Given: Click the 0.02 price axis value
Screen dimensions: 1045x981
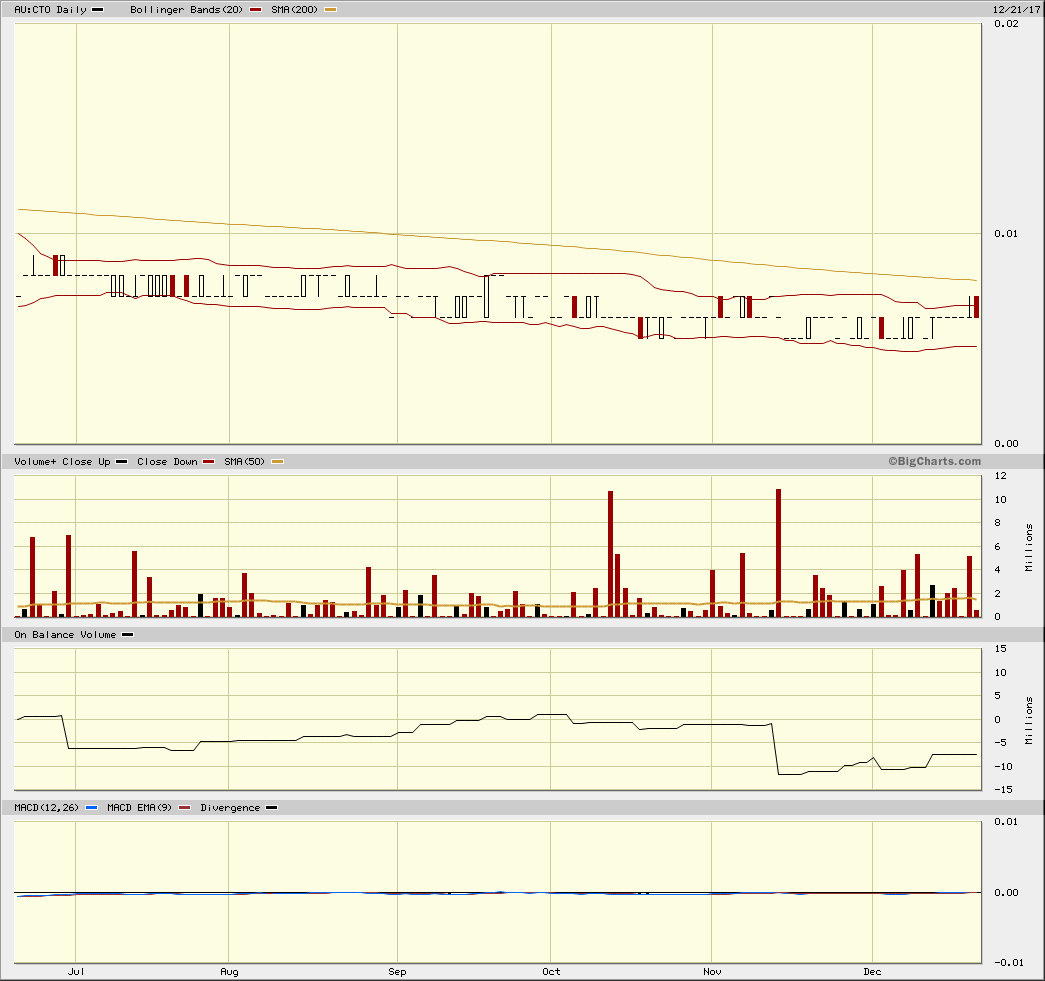Looking at the screenshot, I should [x=1006, y=23].
